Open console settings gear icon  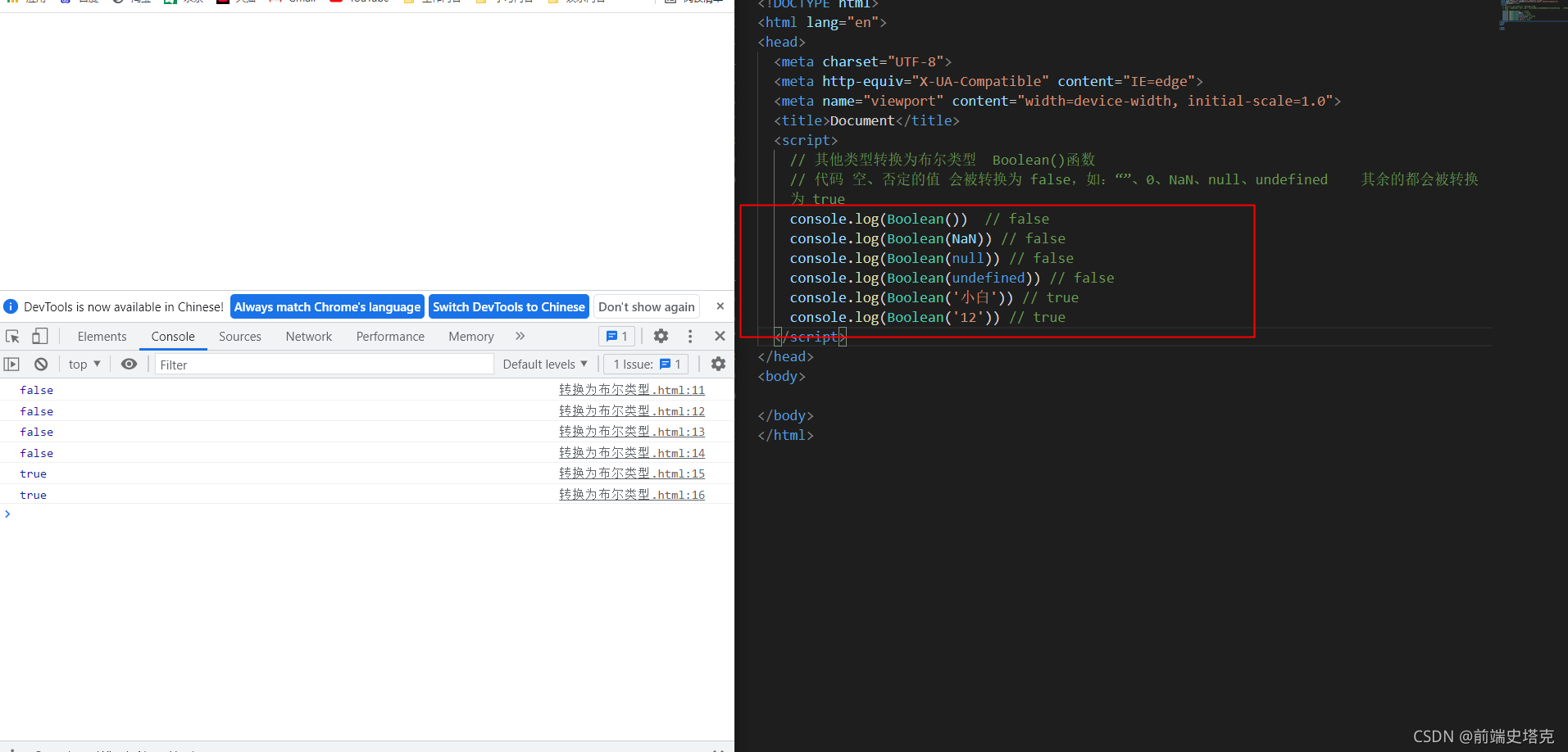(x=718, y=364)
